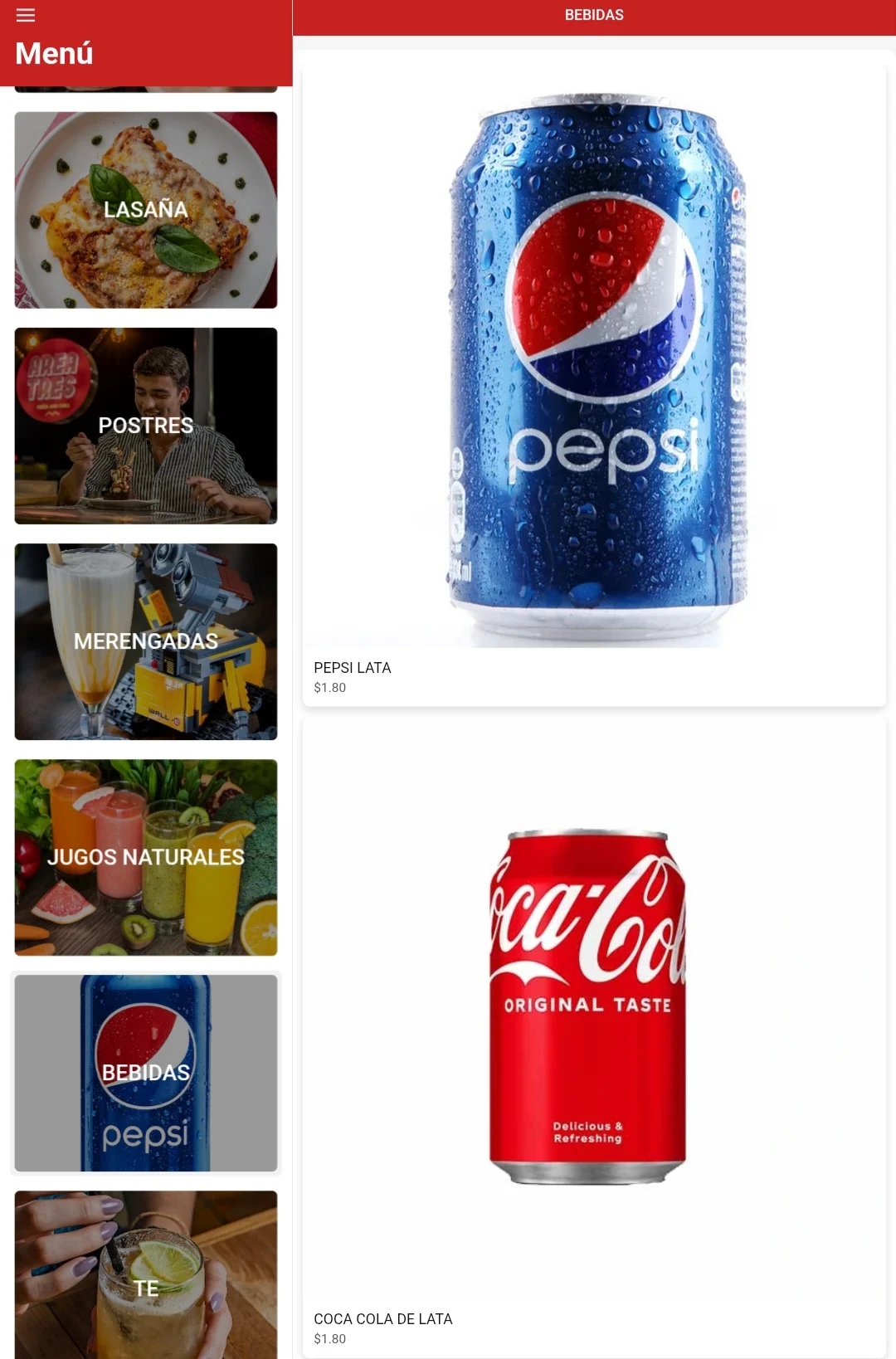
Task: Click the Pepsi globe logo on large can
Action: point(603,291)
